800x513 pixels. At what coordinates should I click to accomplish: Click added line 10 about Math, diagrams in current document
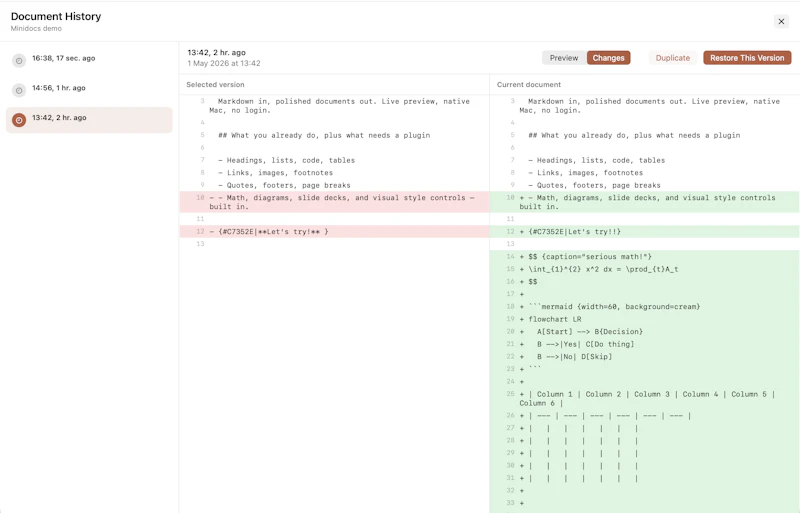coord(644,202)
